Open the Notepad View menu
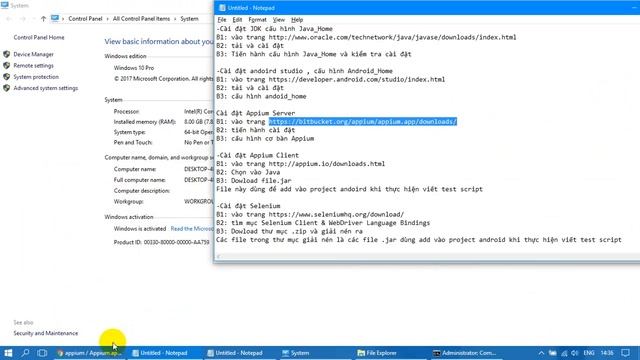This screenshot has height=360, width=640. 279,20
